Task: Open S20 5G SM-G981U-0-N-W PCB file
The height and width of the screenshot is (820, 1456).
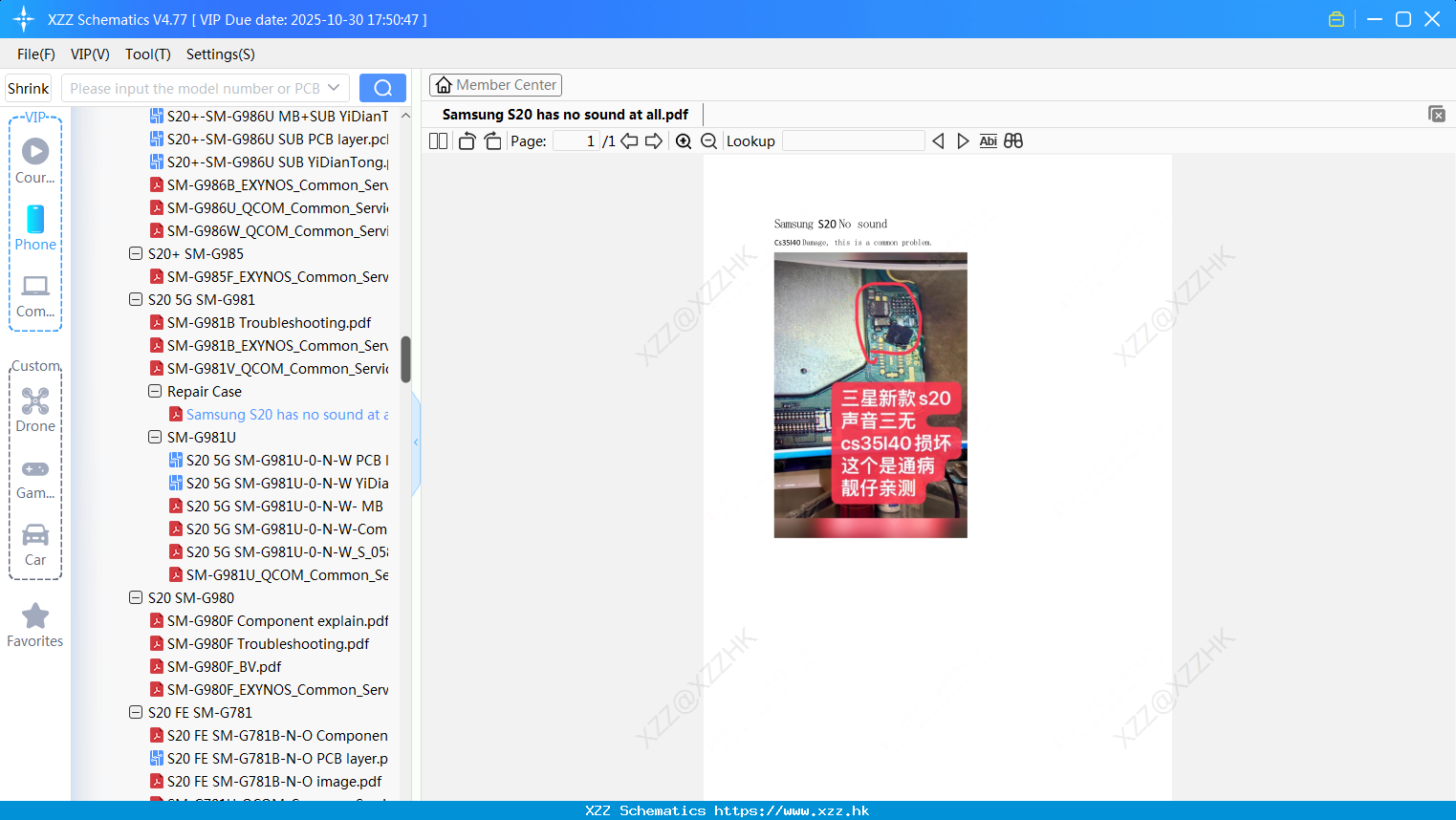Action: [278, 461]
